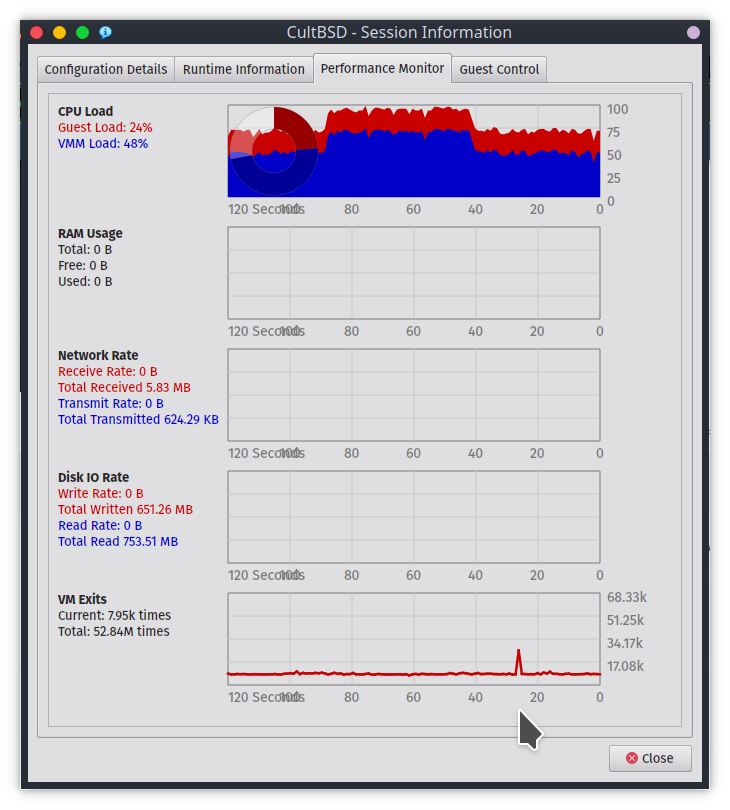Click the purple circle button in title bar

pyautogui.click(x=694, y=32)
